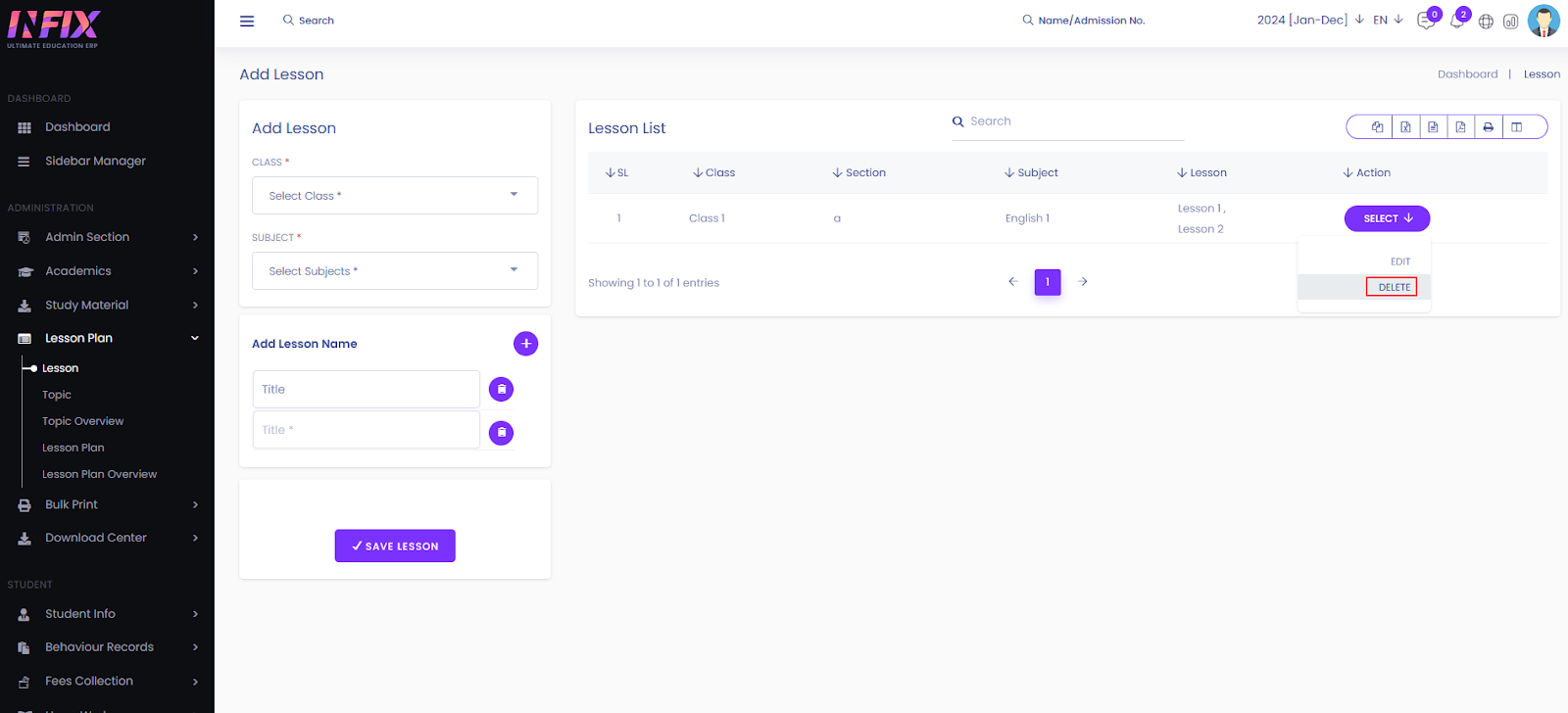Open Behaviour Records in sidebar
This screenshot has width=1568, height=713.
coord(99,647)
